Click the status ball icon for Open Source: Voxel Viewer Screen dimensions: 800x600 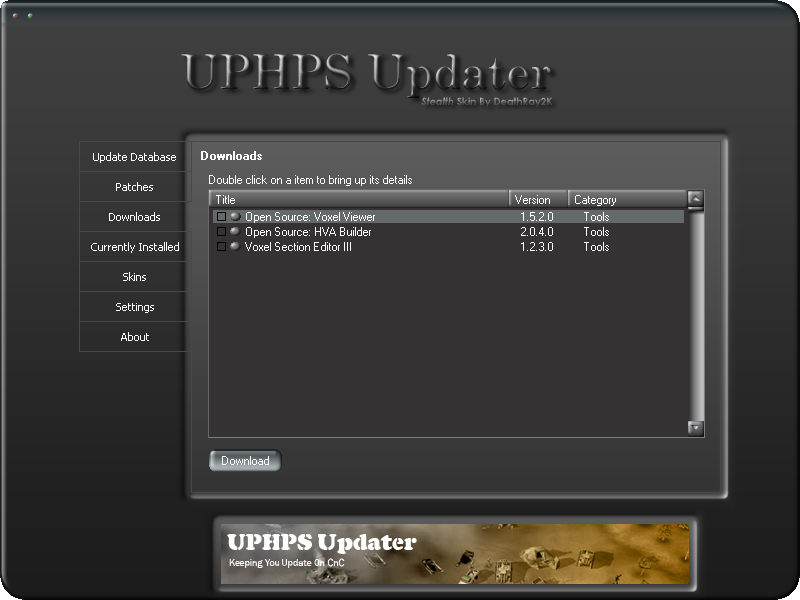coord(235,216)
